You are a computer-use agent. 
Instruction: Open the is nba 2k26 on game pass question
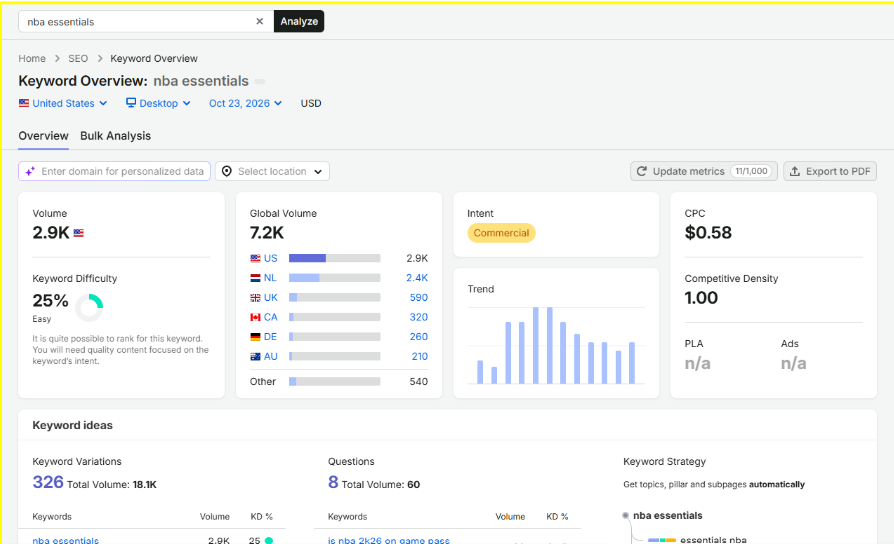pyautogui.click(x=389, y=540)
